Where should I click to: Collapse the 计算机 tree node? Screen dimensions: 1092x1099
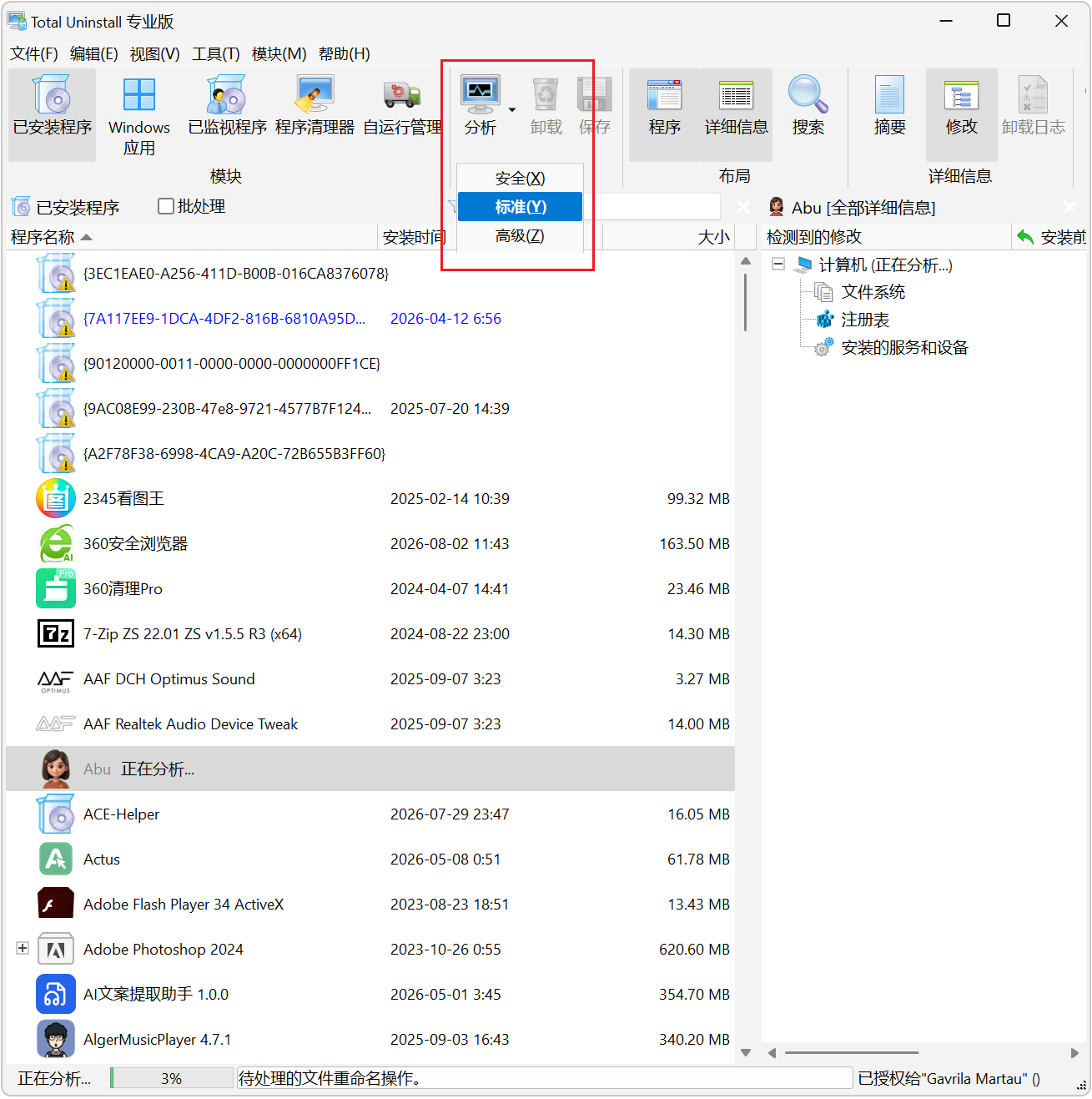pos(778,264)
